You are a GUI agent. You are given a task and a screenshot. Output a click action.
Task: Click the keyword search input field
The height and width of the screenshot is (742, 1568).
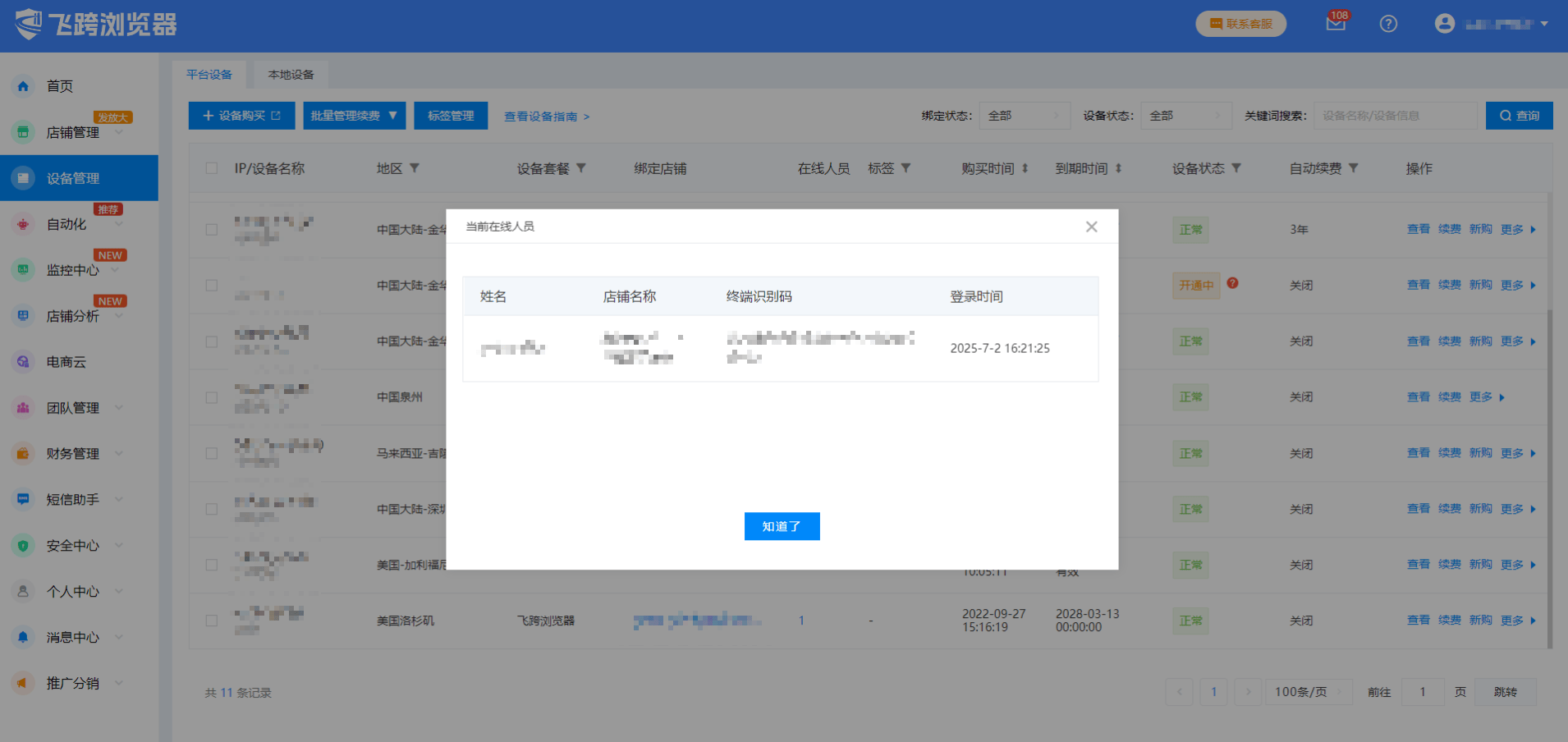[1394, 116]
